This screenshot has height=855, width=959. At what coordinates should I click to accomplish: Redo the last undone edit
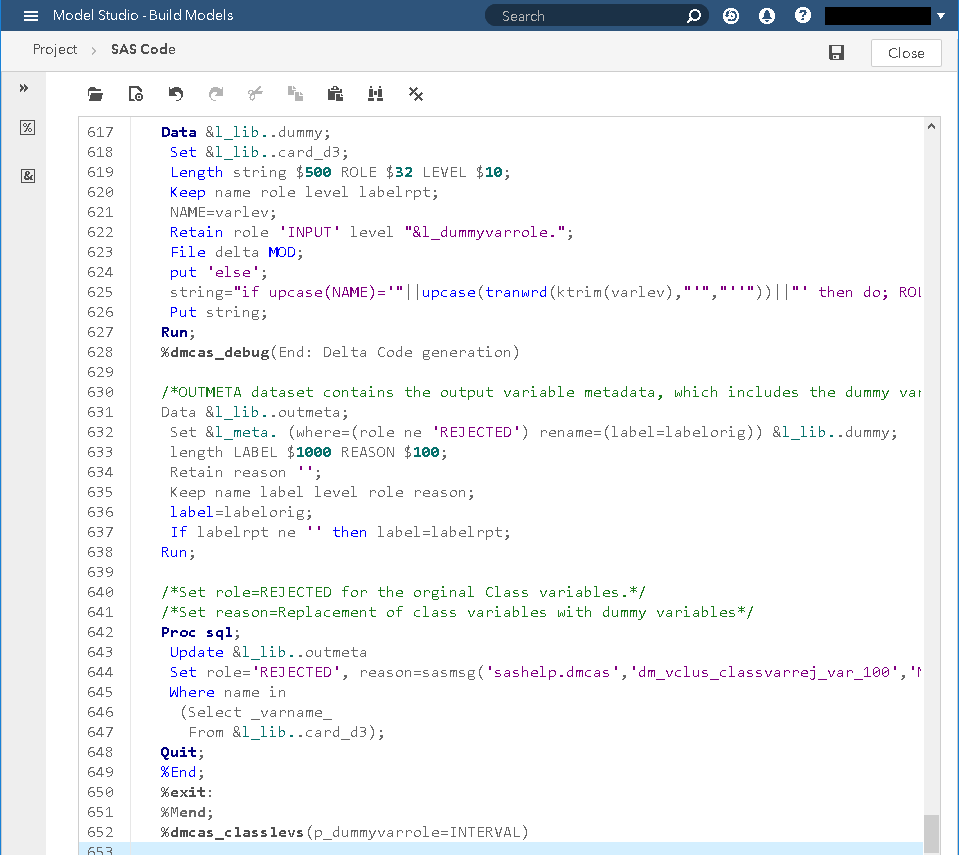click(x=215, y=93)
